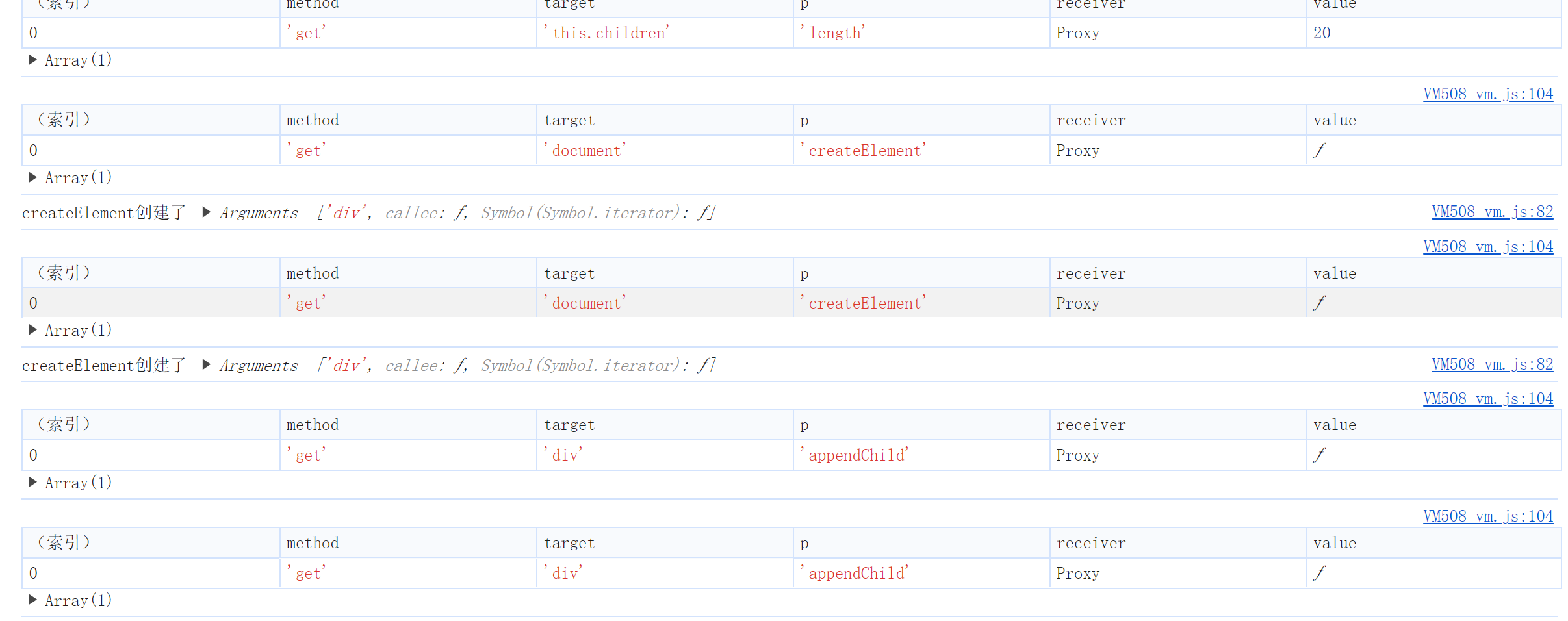Open vm.js:104 link above upper appendChild table
This screenshot has width=1568, height=621.
(1488, 399)
